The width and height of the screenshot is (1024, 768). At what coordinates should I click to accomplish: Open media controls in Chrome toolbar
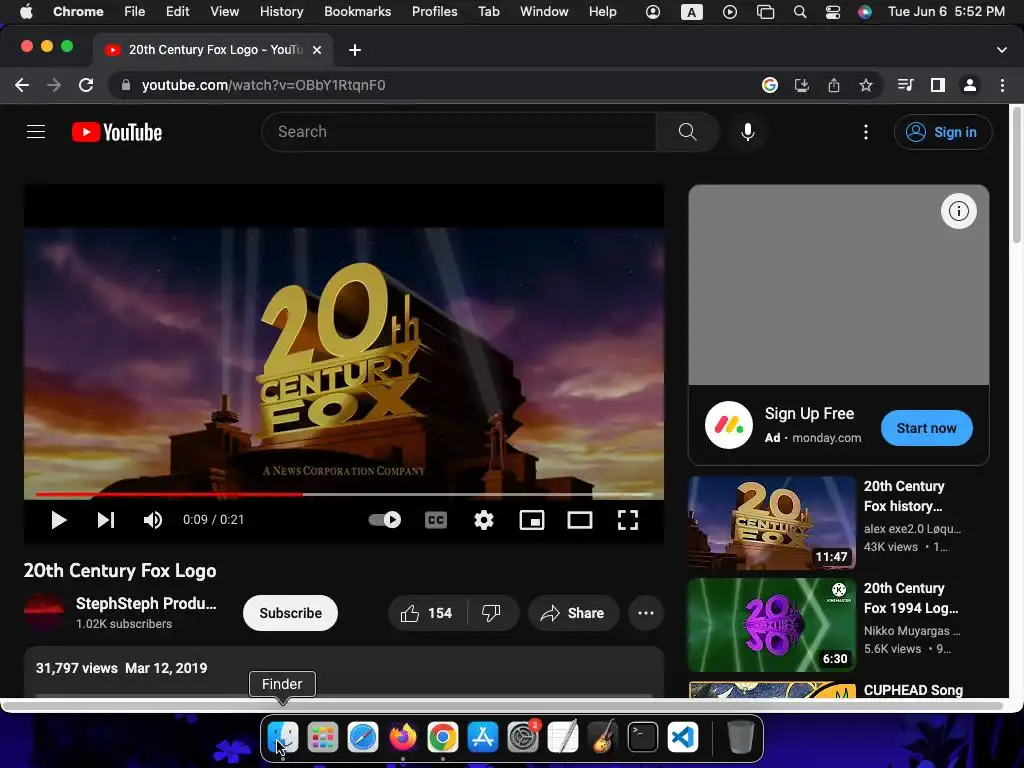point(905,85)
